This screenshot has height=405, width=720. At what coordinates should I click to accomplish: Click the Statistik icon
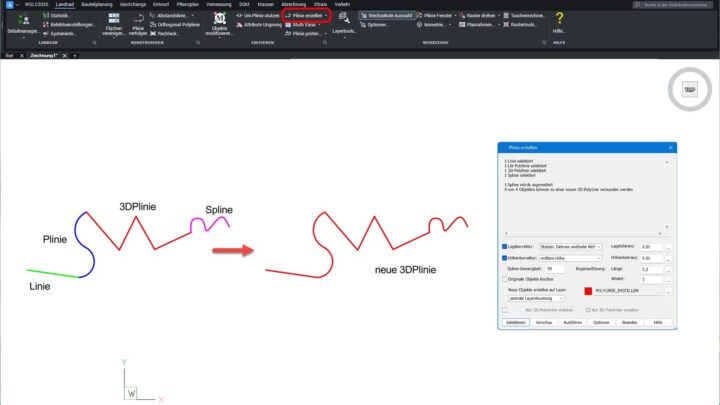46,16
